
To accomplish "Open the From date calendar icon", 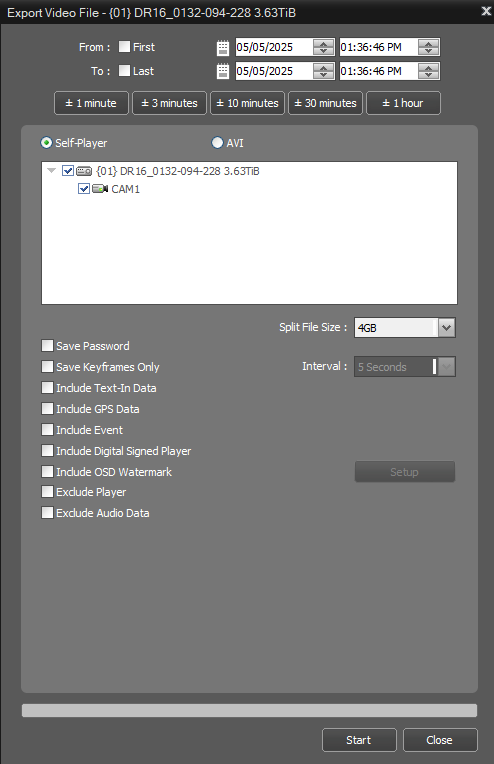I will pyautogui.click(x=223, y=47).
